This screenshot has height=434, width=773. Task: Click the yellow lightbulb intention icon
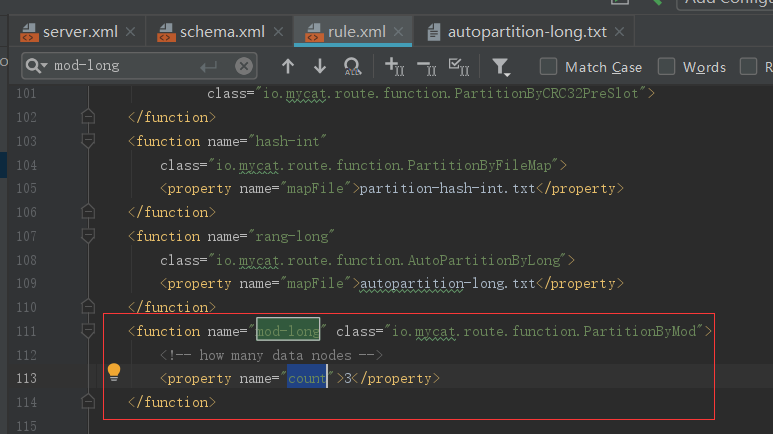[114, 372]
